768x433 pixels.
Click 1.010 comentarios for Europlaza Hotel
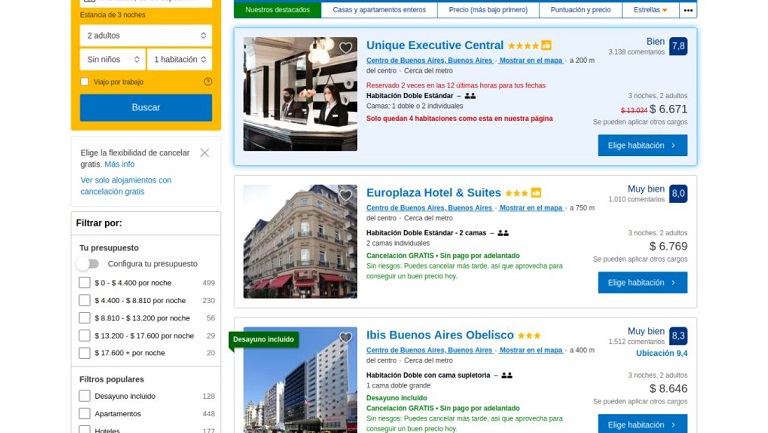click(636, 199)
